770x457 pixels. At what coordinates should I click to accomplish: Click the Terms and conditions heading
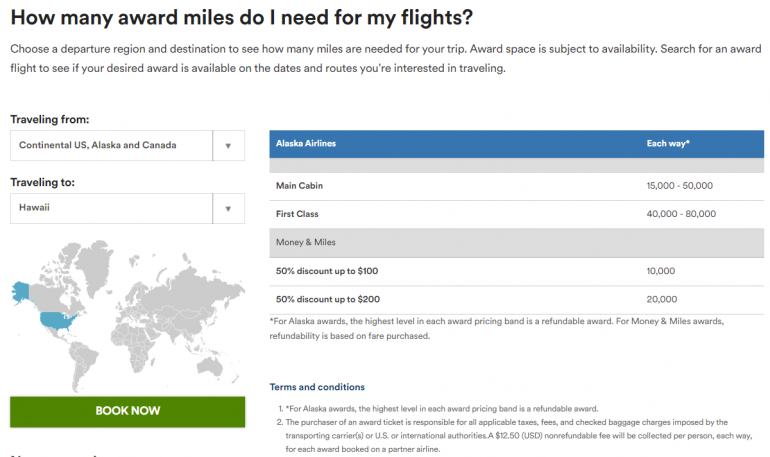(317, 387)
